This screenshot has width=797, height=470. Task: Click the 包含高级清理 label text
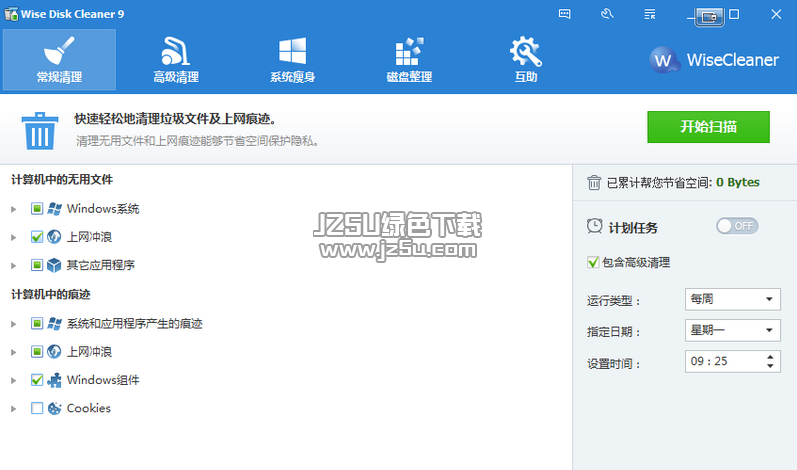636,263
